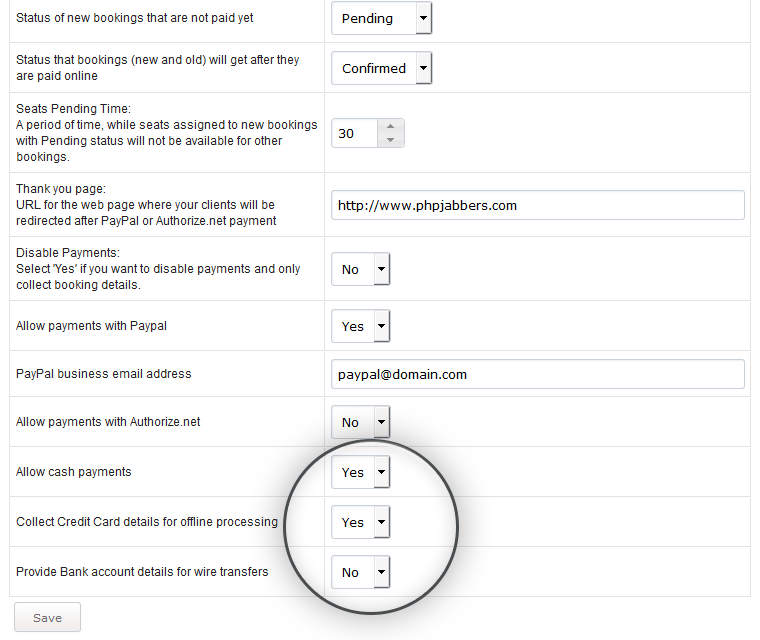The height and width of the screenshot is (640, 760).
Task: Open the Collect Credit Card details dropdown
Action: 361,522
